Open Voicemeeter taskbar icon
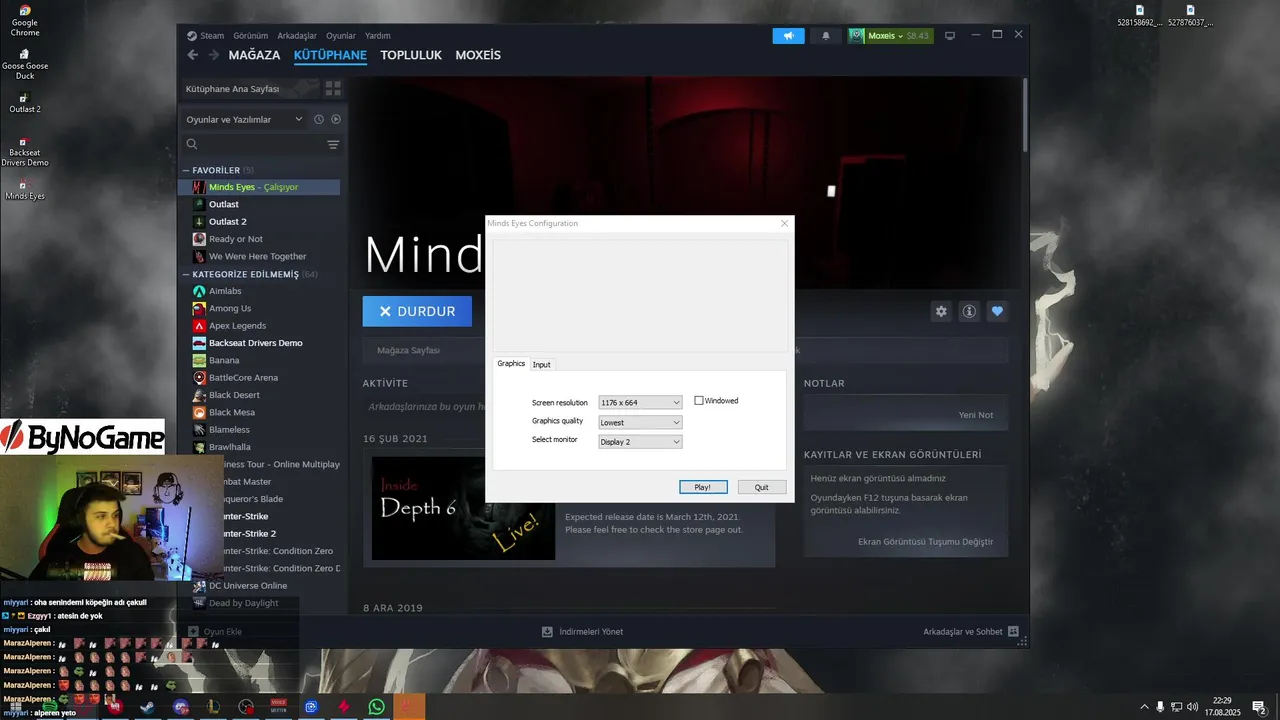 click(279, 707)
